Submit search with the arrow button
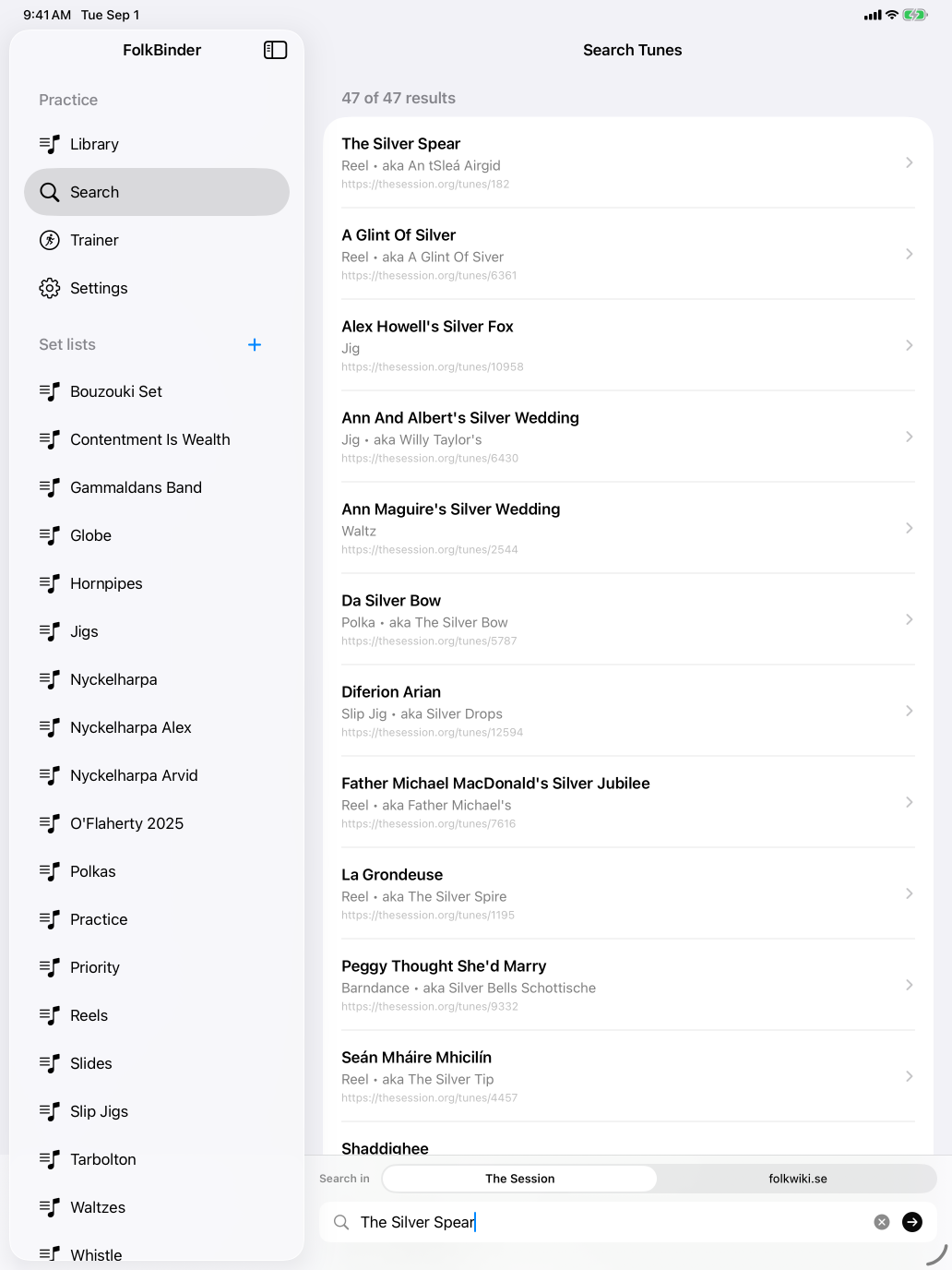The image size is (952, 1270). point(912,1222)
